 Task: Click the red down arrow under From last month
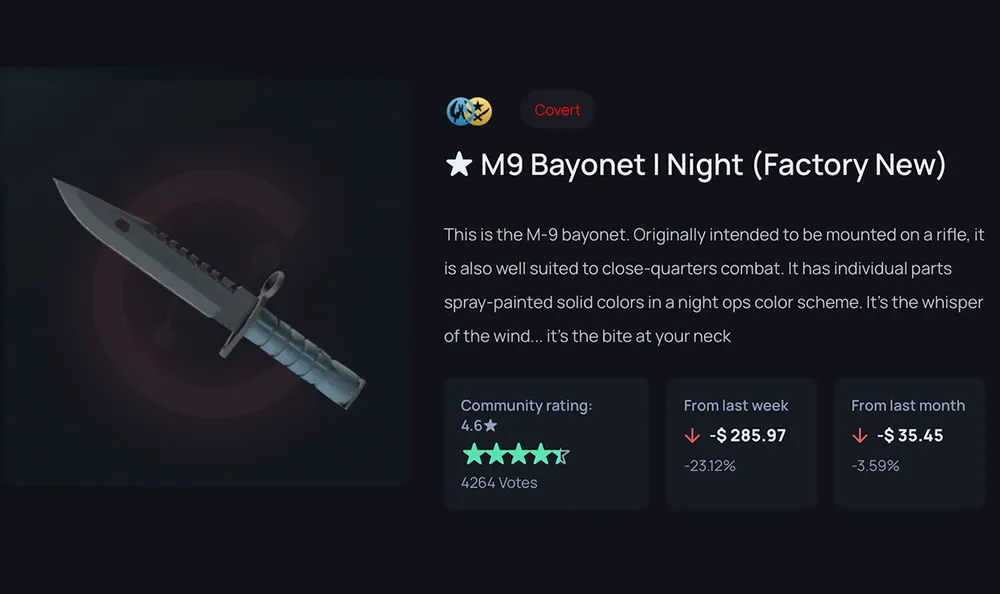tap(860, 436)
